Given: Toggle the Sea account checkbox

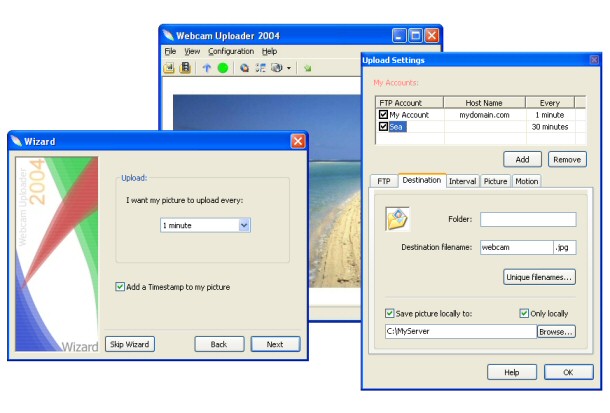Looking at the screenshot, I should coord(383,126).
